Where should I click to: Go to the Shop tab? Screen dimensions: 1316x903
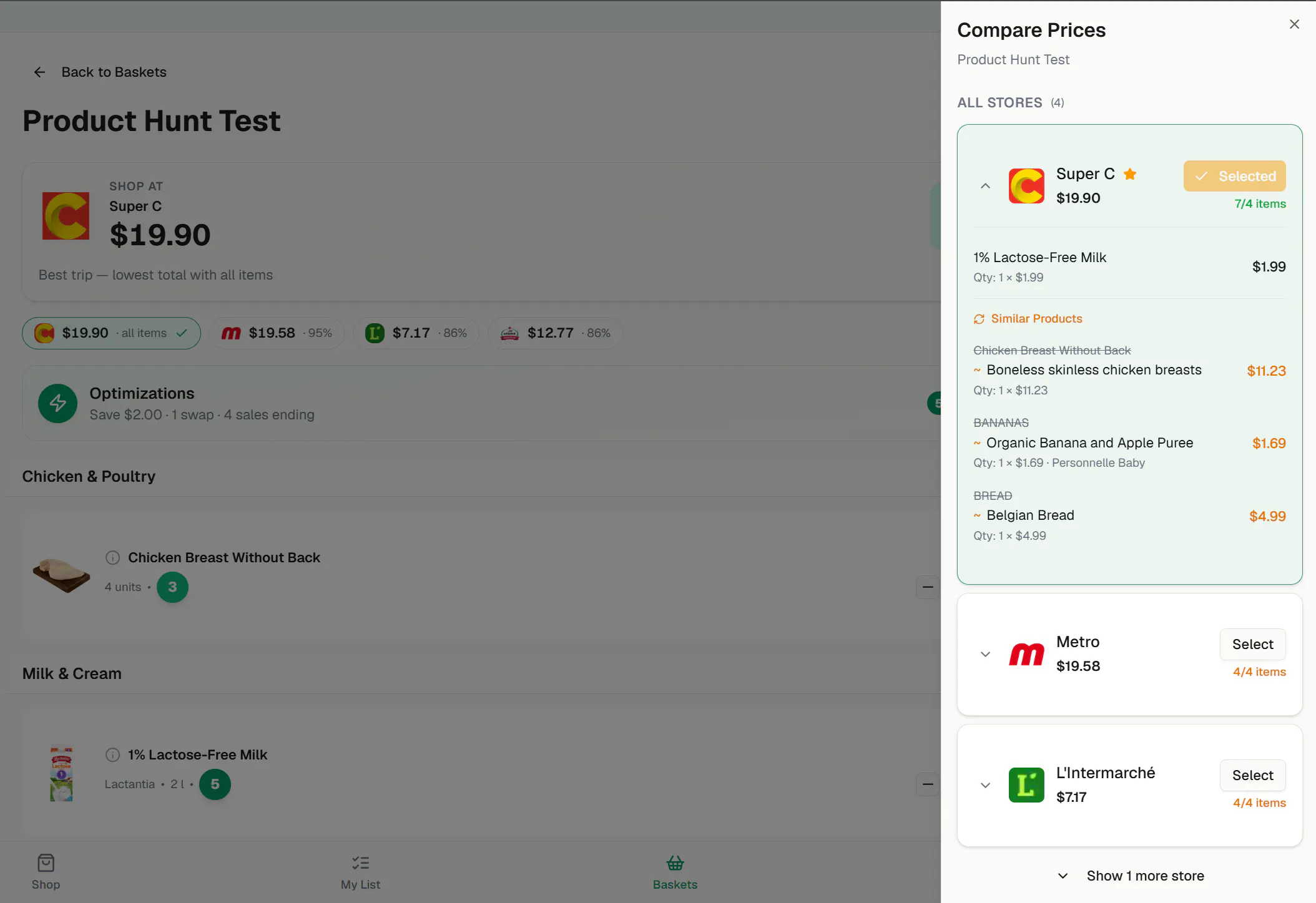(x=46, y=872)
